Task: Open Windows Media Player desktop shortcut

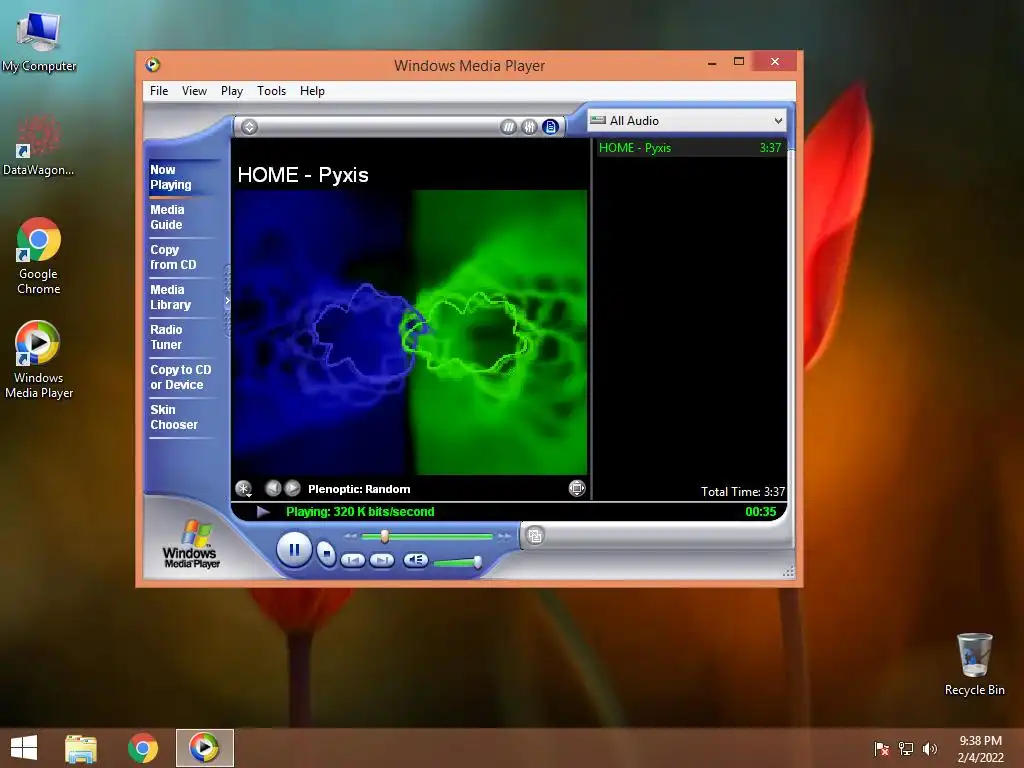Action: tap(39, 360)
